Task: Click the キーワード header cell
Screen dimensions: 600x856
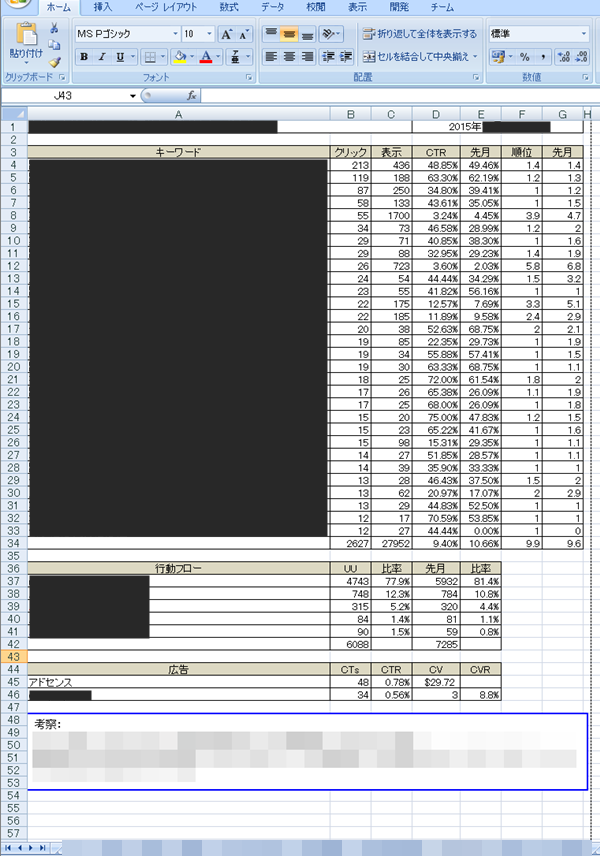Action: (x=179, y=152)
